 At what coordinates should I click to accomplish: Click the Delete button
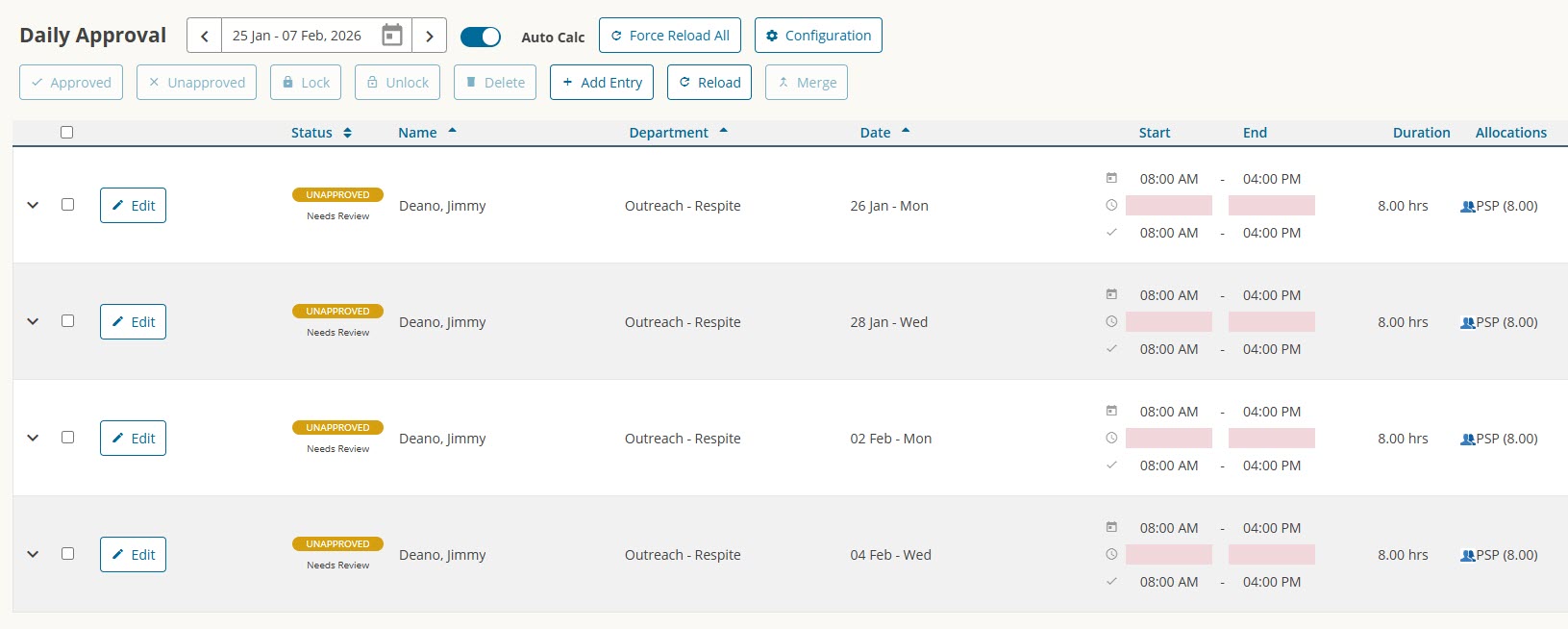495,83
